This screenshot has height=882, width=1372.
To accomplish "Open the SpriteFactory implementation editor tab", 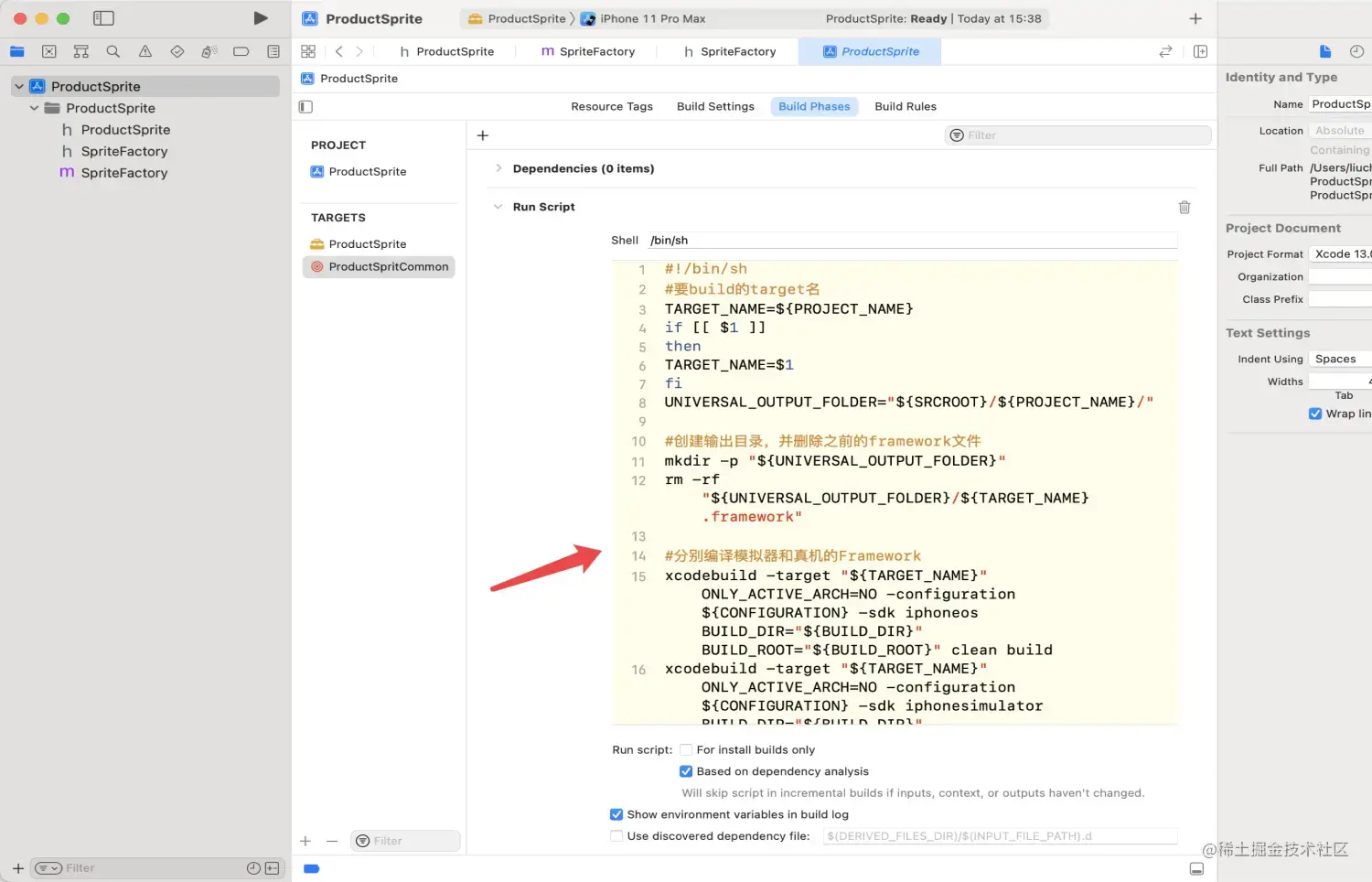I will tap(588, 51).
